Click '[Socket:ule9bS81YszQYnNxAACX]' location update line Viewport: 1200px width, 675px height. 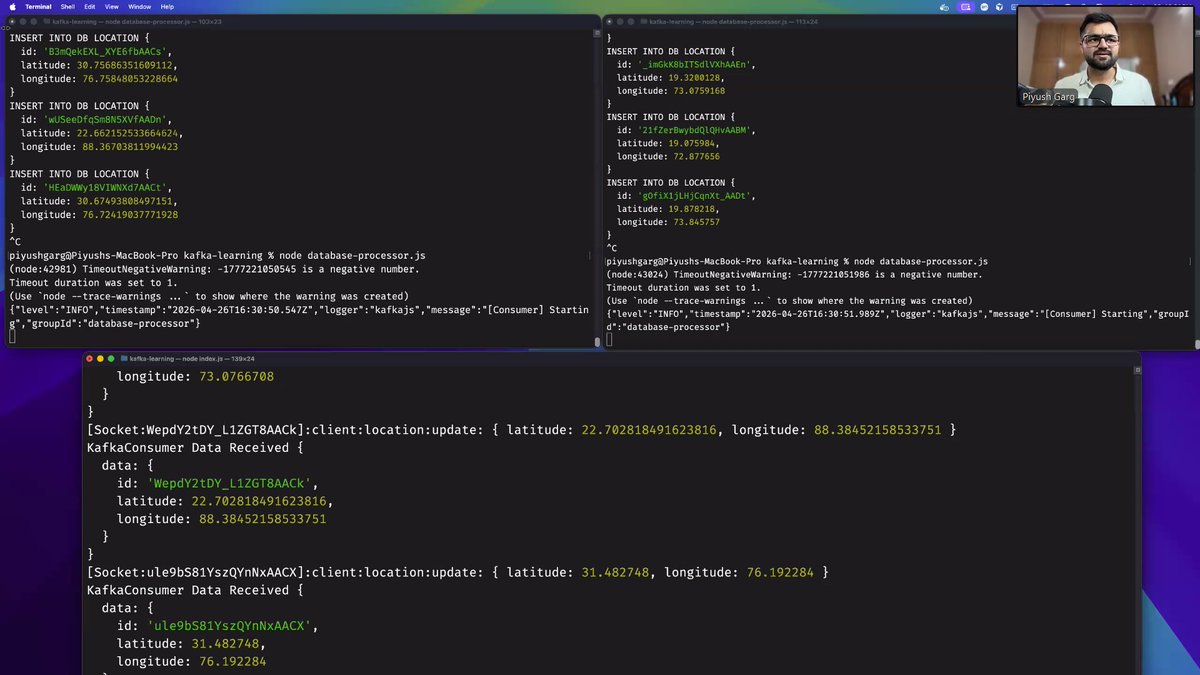[457, 572]
